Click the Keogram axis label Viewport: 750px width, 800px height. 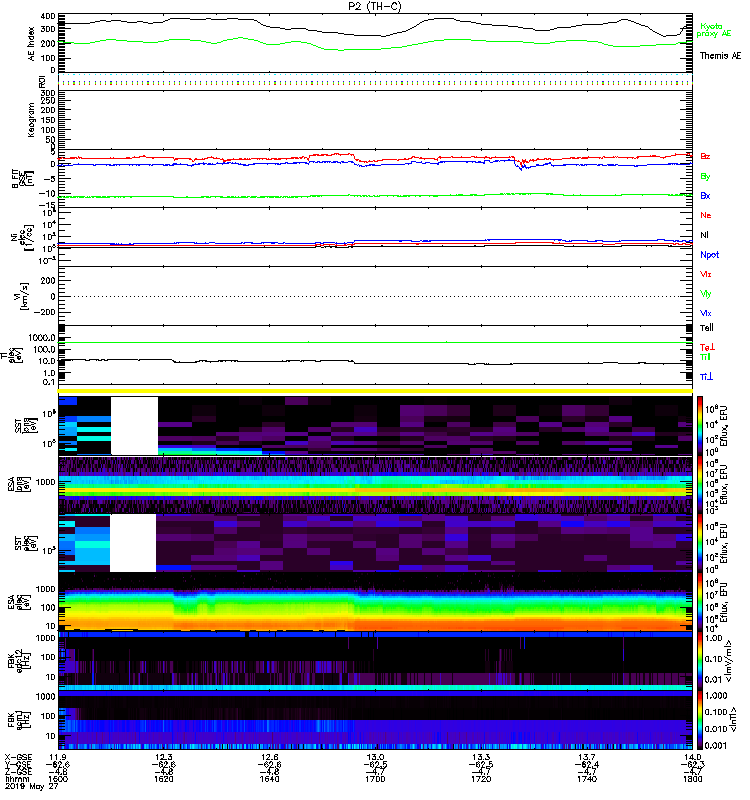(32, 120)
